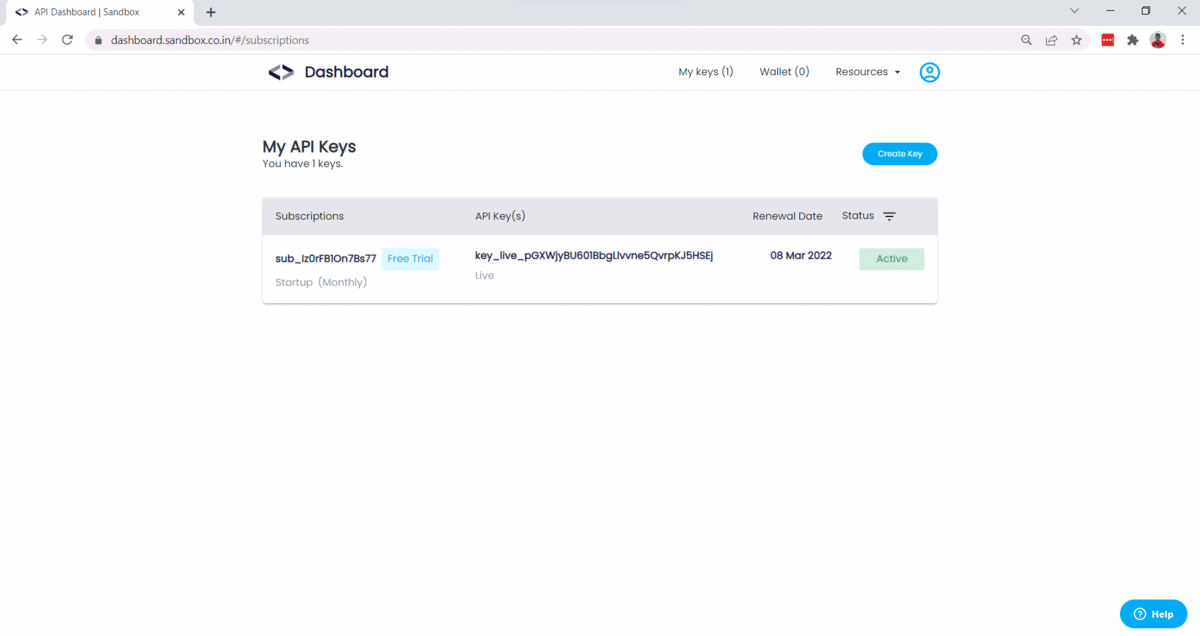Open the Extensions puzzle piece icon
Screen dimensions: 1200x636
pyautogui.click(x=1133, y=40)
